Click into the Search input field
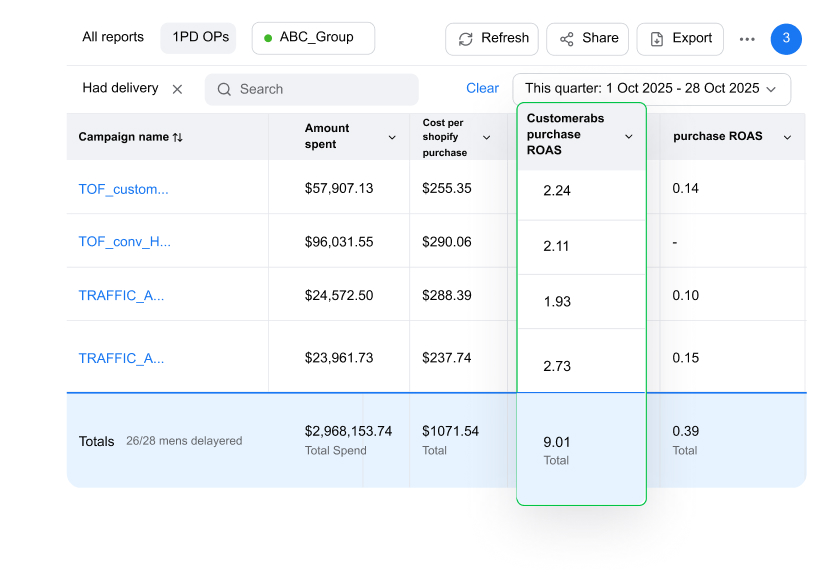This screenshot has height=578, width=825. 320,89
